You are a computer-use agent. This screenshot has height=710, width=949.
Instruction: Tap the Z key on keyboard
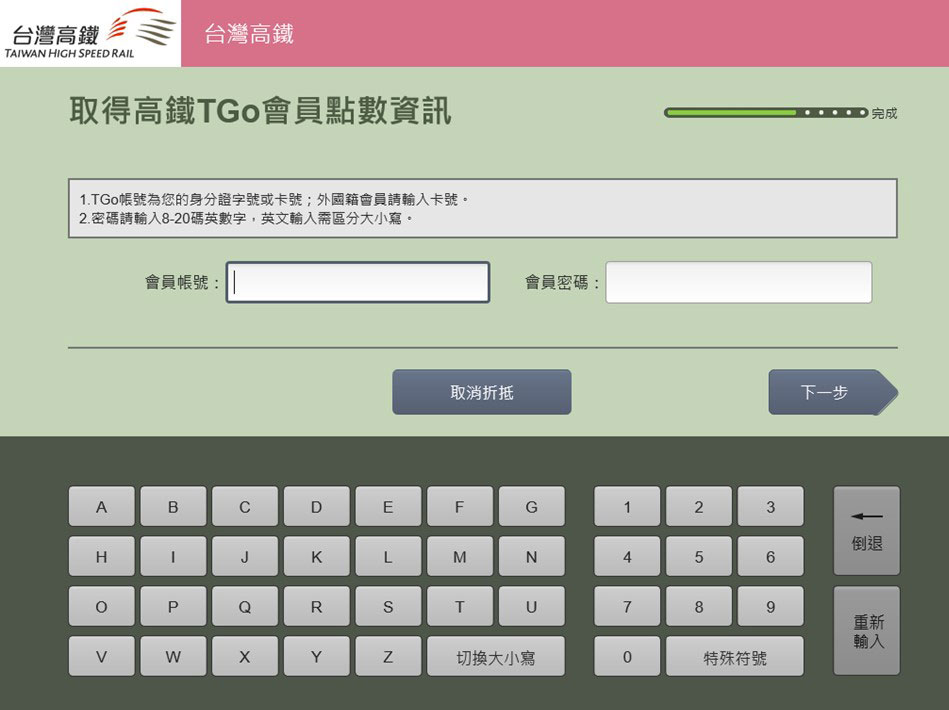388,656
